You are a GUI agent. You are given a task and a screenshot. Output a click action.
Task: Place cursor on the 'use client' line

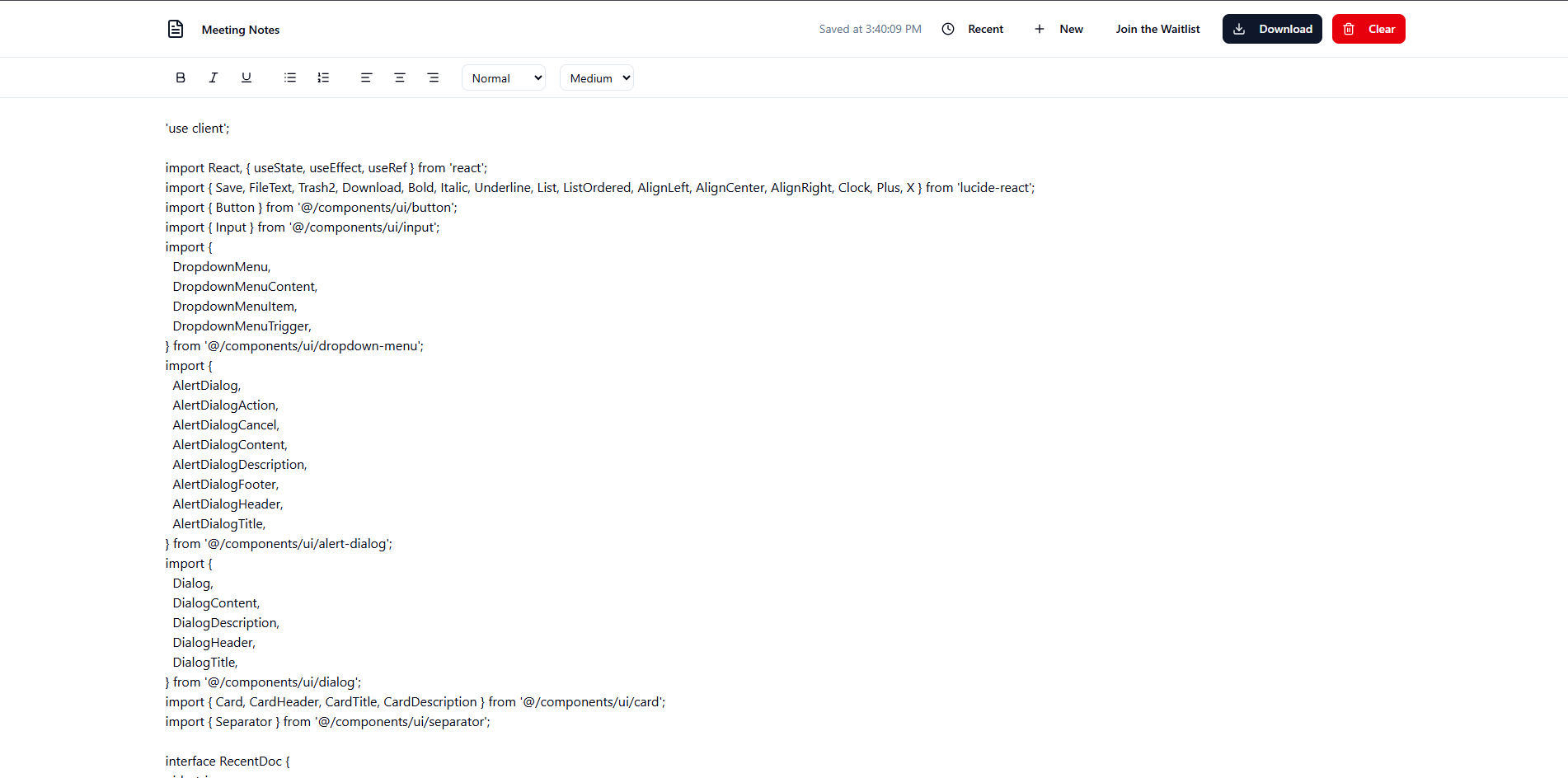click(197, 128)
